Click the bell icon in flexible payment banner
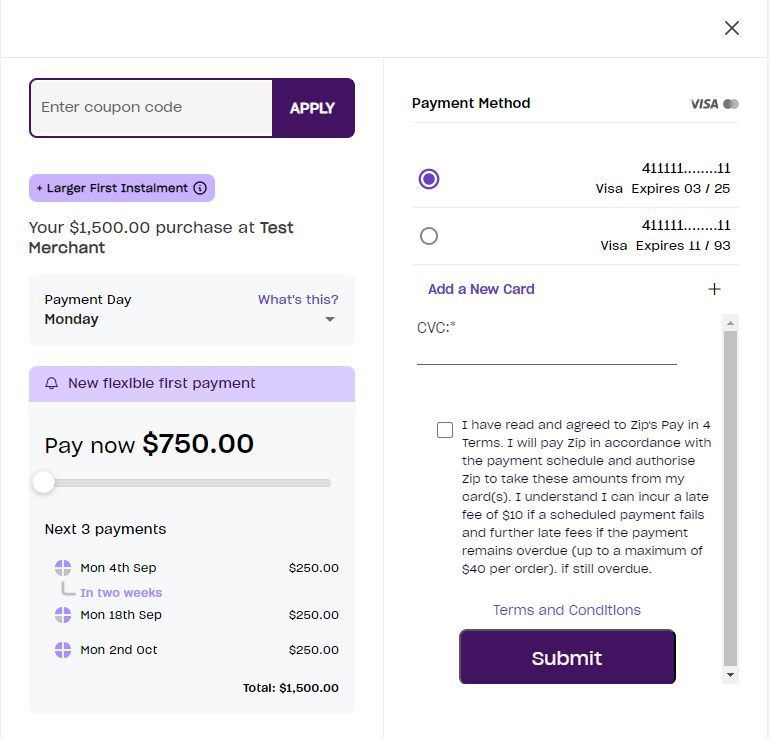Screen dimensions: 770x738 (52, 383)
